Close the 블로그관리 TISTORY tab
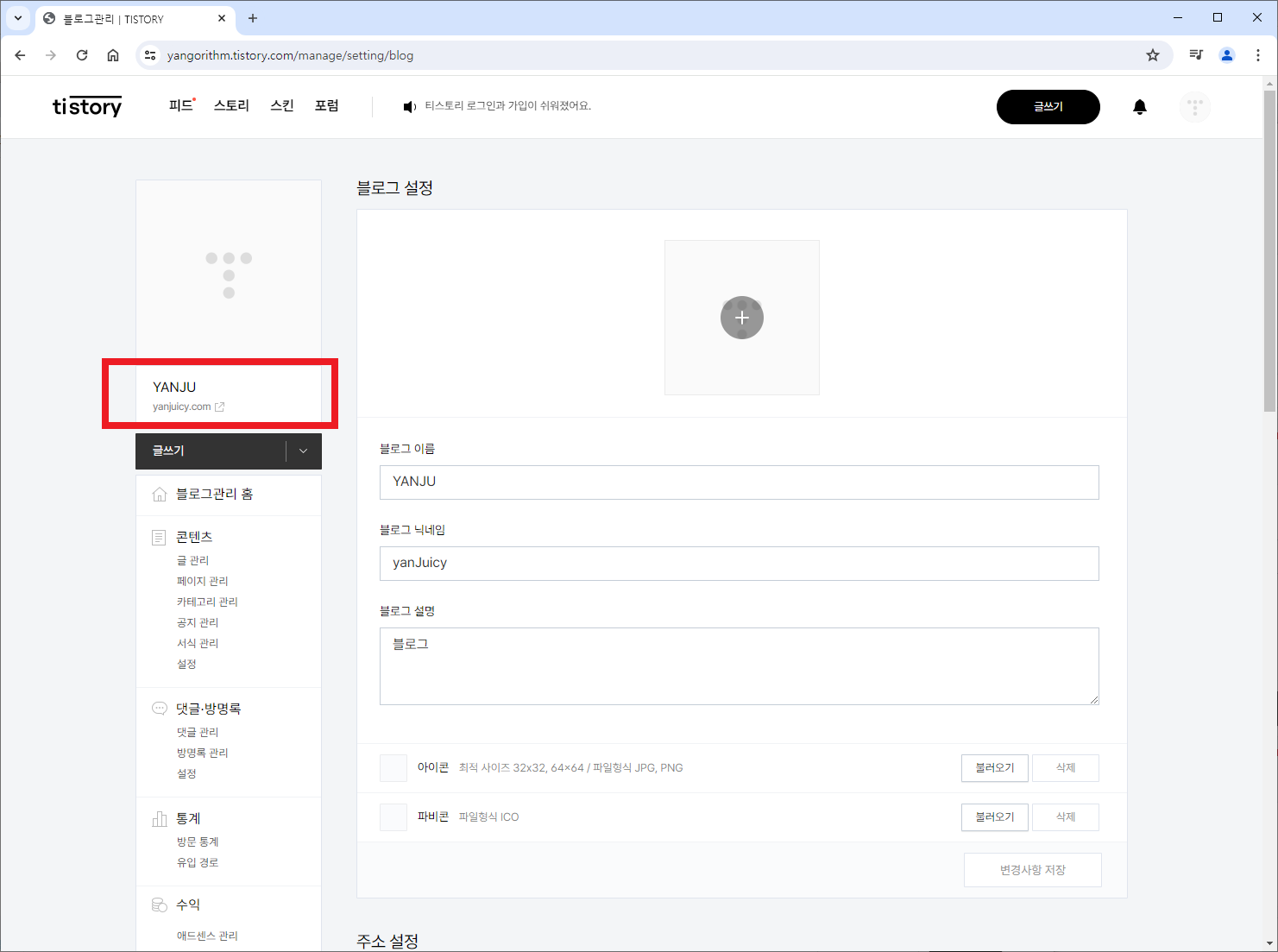This screenshot has height=952, width=1278. click(222, 18)
